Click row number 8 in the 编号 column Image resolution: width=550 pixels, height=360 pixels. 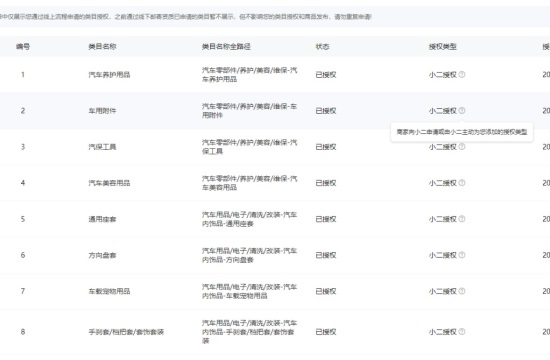(23, 332)
